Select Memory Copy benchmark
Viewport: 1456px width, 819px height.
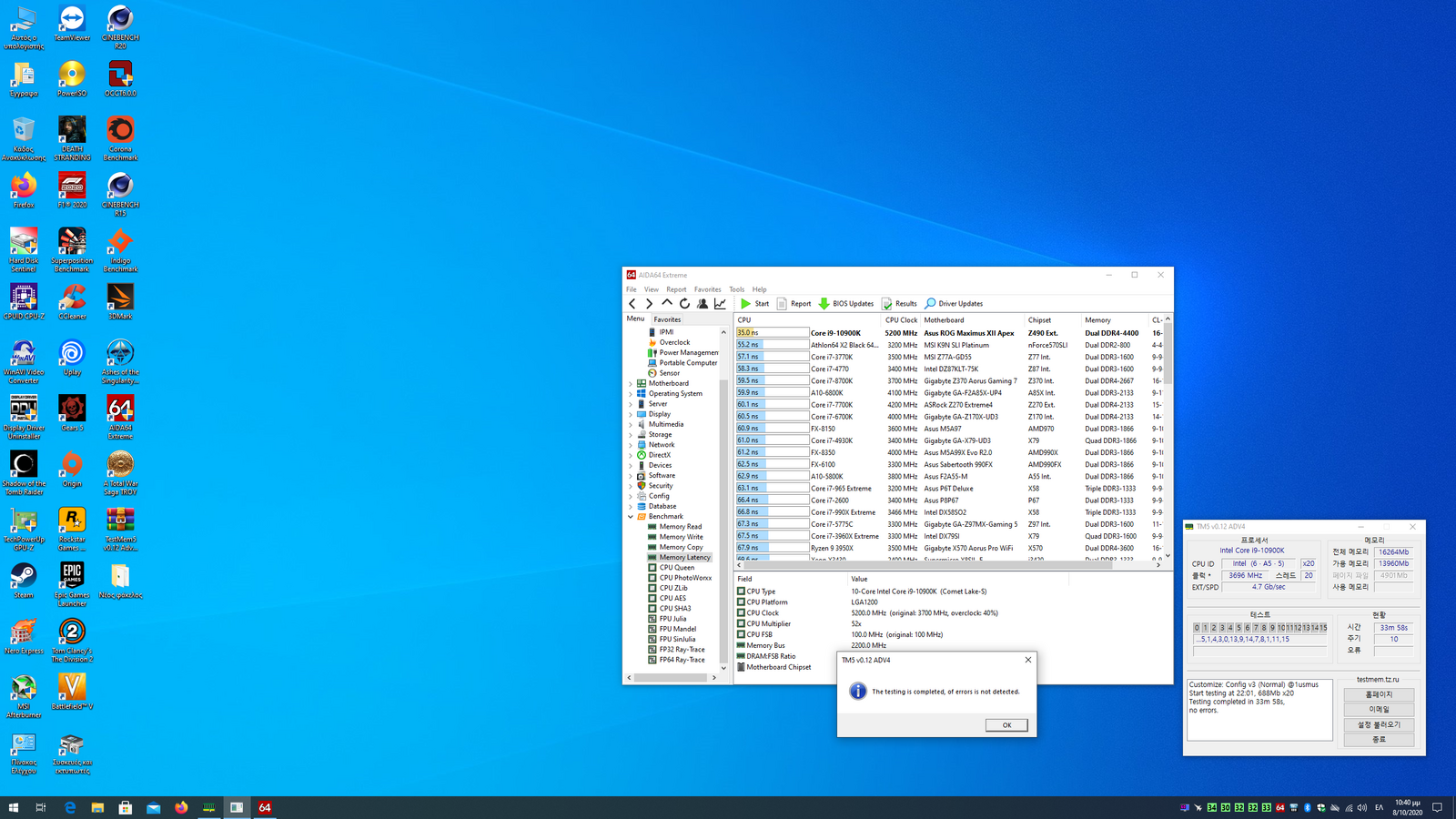(681, 547)
